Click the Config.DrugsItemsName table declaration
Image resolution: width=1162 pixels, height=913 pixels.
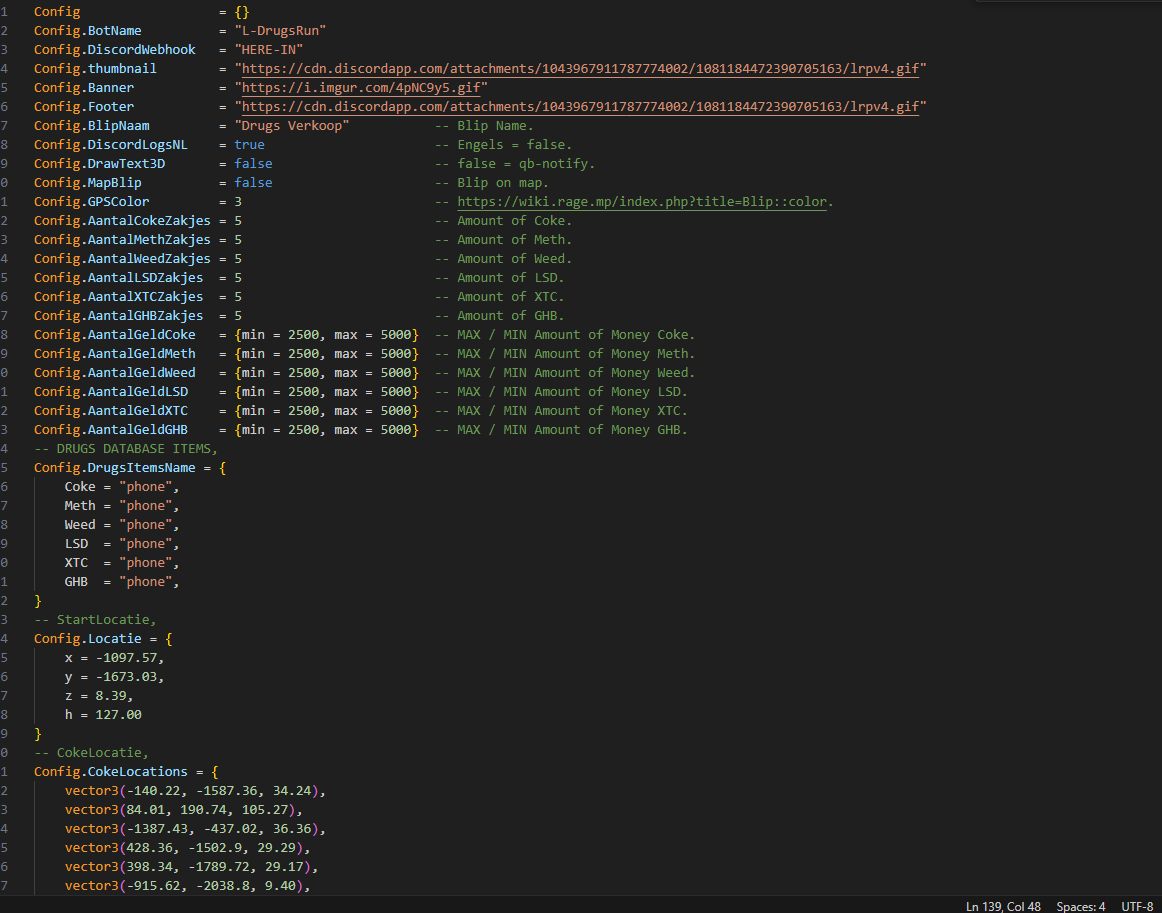tap(130, 468)
